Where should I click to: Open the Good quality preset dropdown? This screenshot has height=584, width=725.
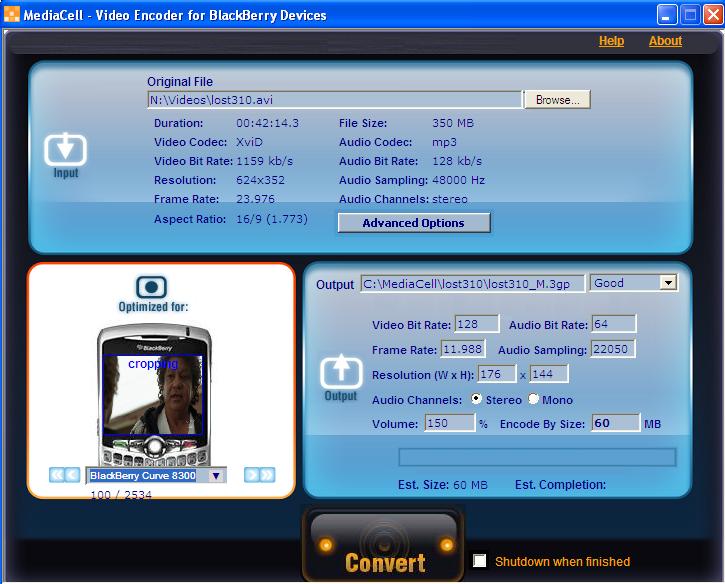(668, 283)
